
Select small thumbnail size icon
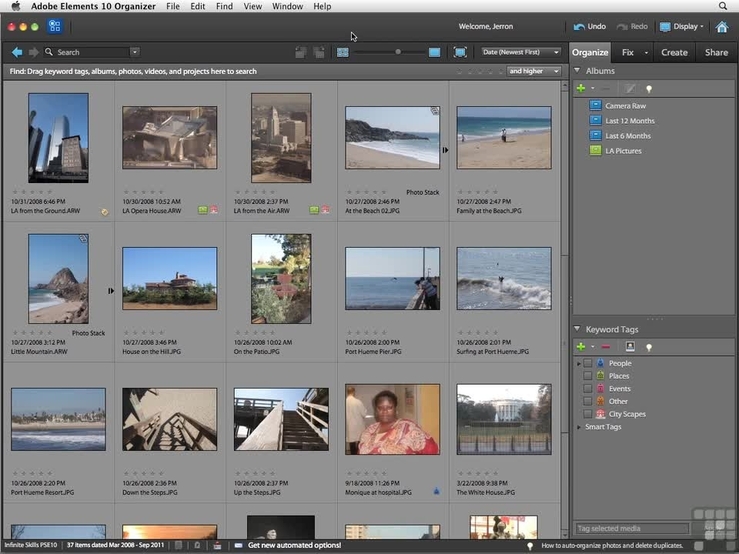click(x=343, y=52)
